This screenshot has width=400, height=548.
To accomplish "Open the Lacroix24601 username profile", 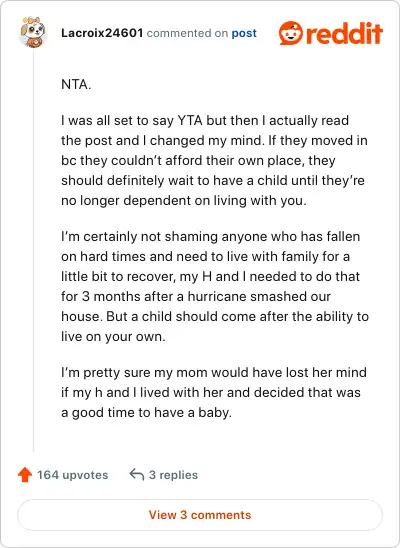I will [x=102, y=33].
